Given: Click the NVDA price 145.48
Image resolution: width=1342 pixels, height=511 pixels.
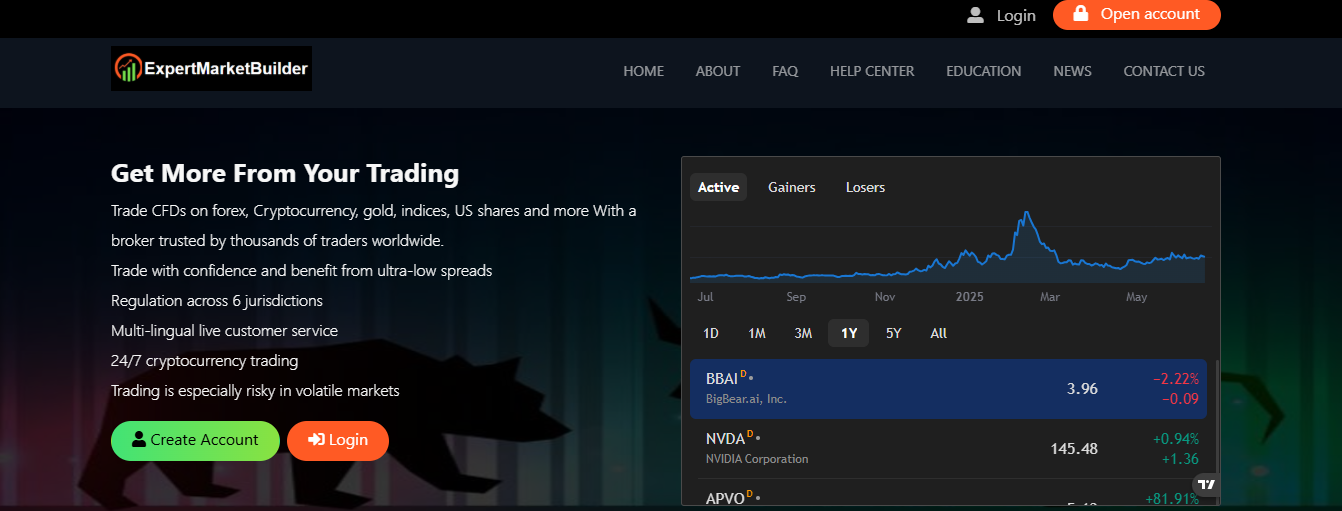Looking at the screenshot, I should pos(1074,449).
